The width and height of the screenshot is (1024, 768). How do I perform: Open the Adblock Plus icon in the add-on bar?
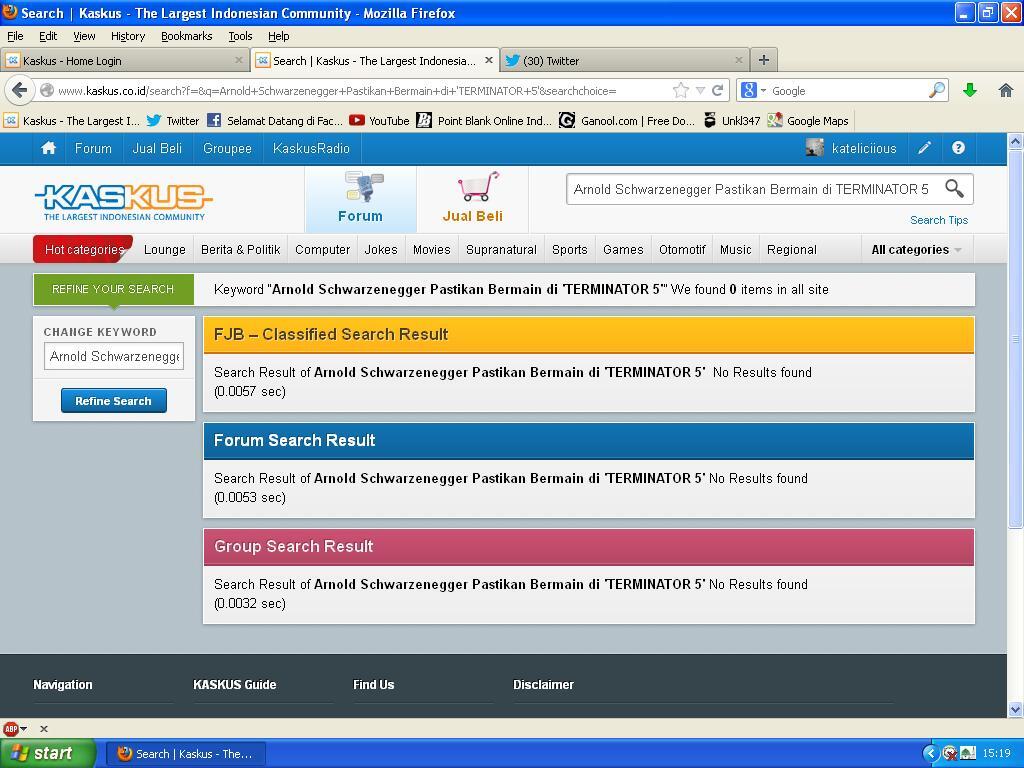10,728
